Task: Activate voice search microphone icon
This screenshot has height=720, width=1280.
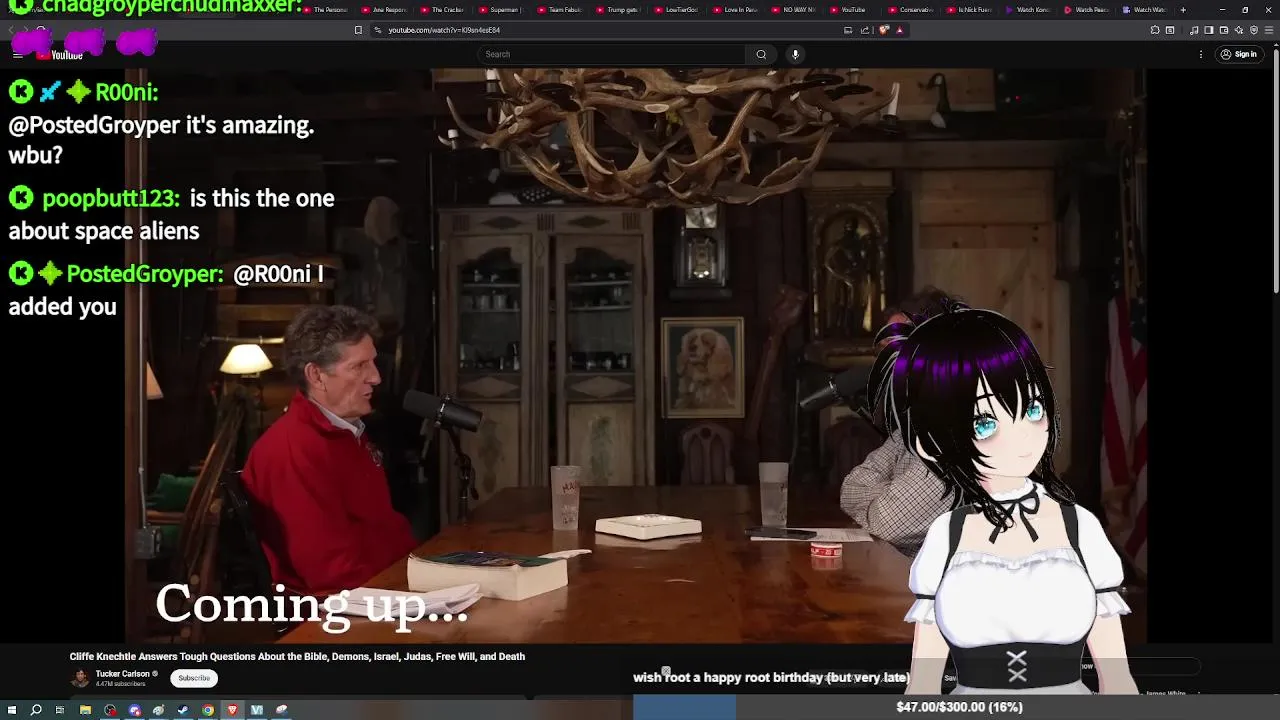Action: (795, 54)
